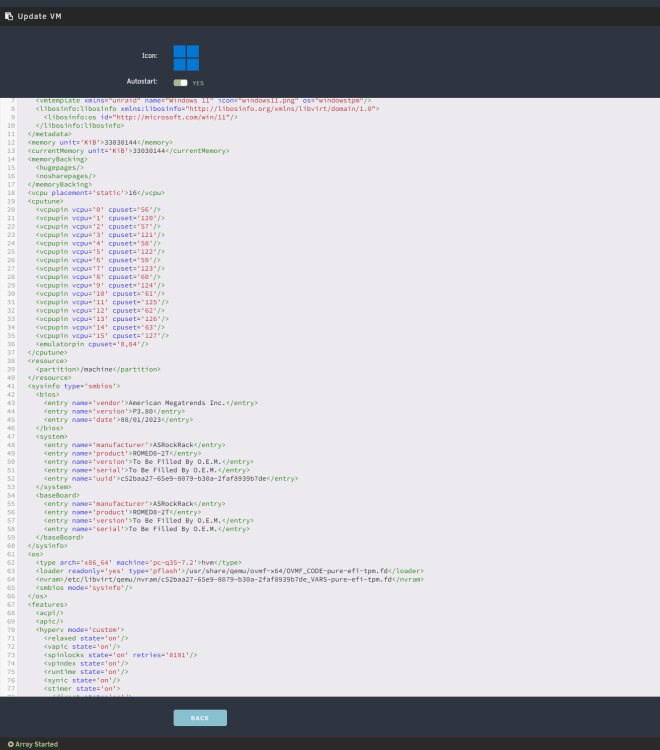Click the vcpupin vcpu='0' cpuset='56' line
Viewport: 660px width, 750px height.
98,210
